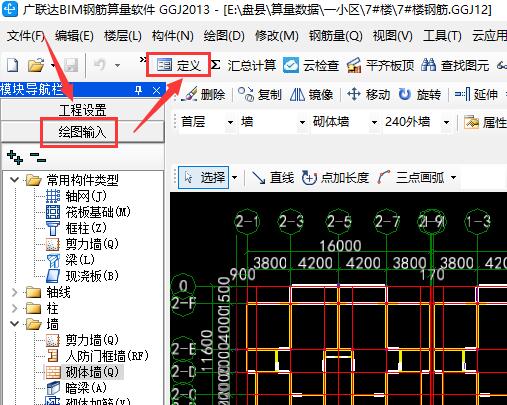Activate the 移动 move tool
The width and height of the screenshot is (507, 405).
pos(368,95)
